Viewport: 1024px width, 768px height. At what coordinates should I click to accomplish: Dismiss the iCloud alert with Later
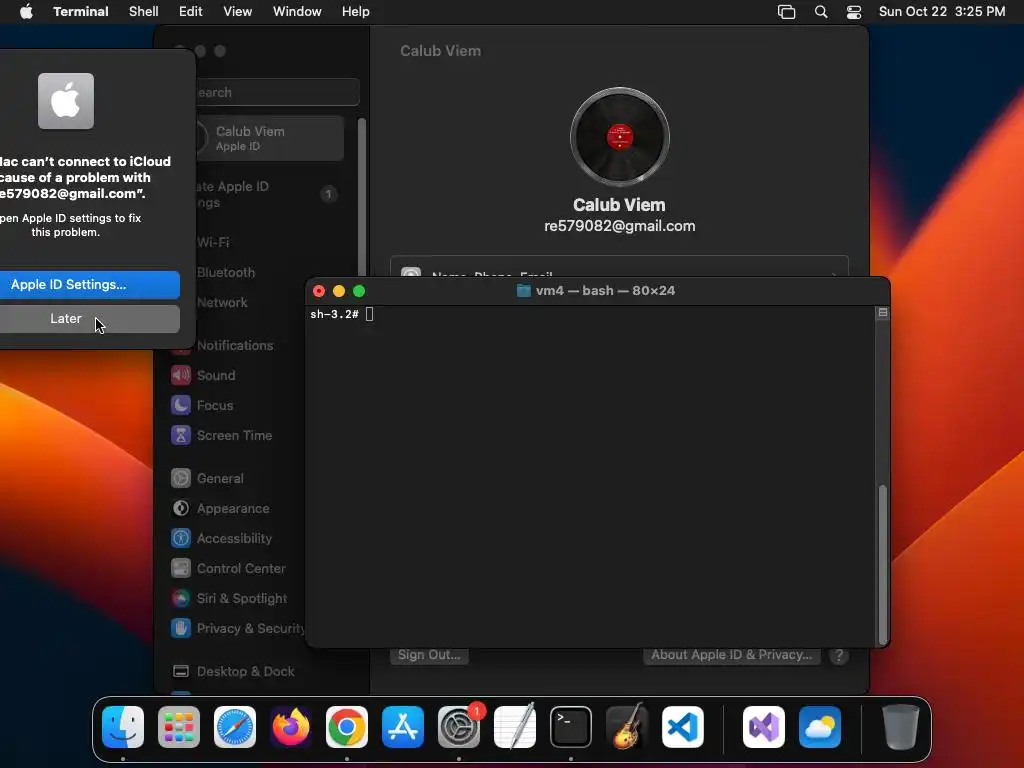point(89,319)
